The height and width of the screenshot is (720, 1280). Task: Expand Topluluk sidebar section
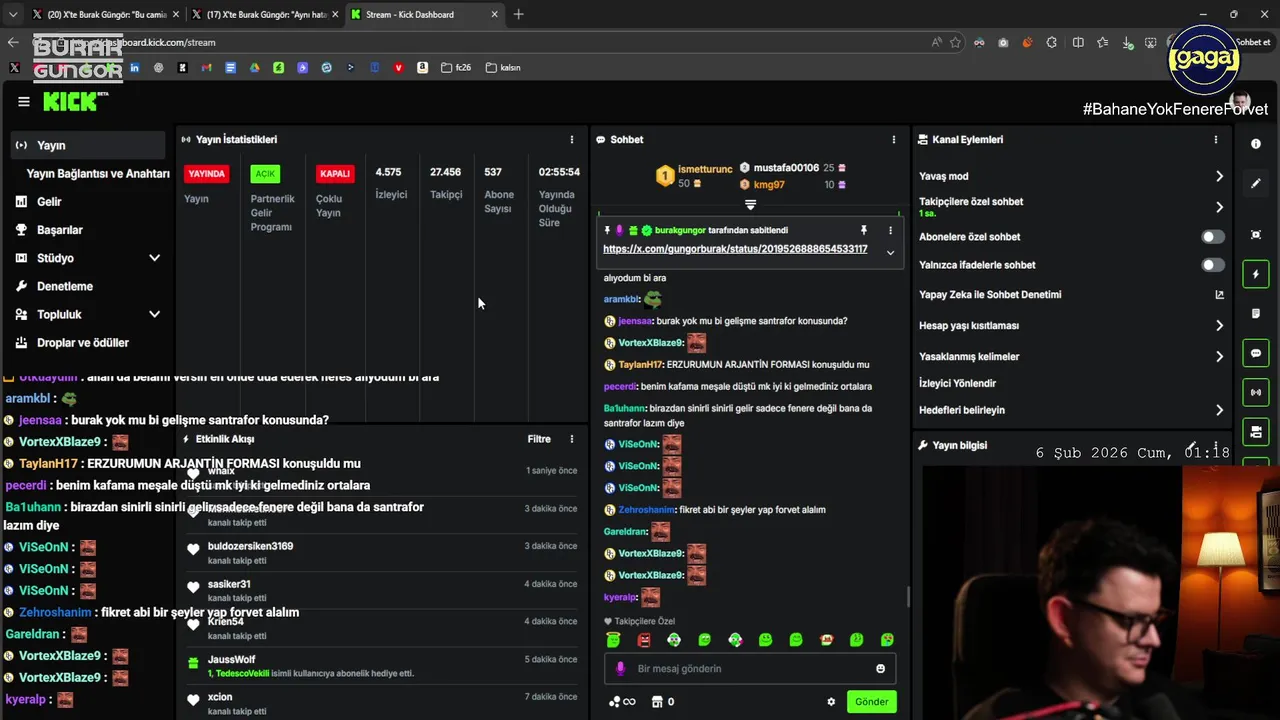pos(154,314)
